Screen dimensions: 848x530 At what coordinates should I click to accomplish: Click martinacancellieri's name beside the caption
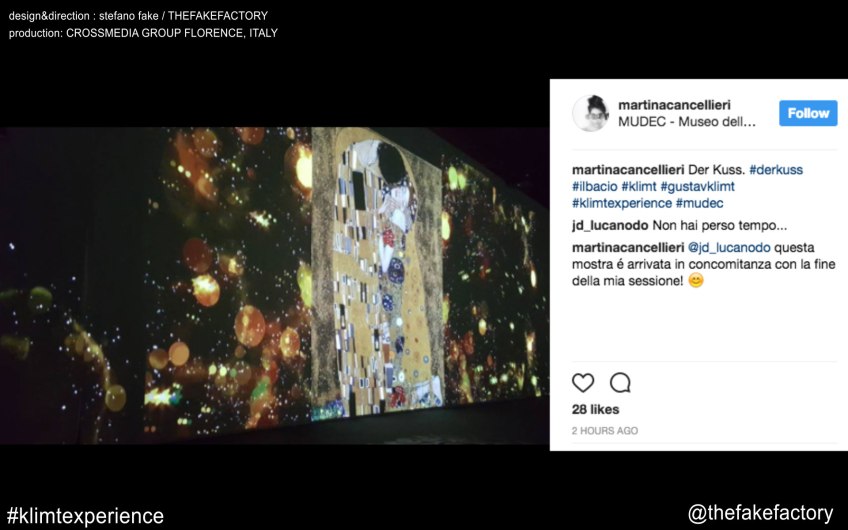coord(628,170)
